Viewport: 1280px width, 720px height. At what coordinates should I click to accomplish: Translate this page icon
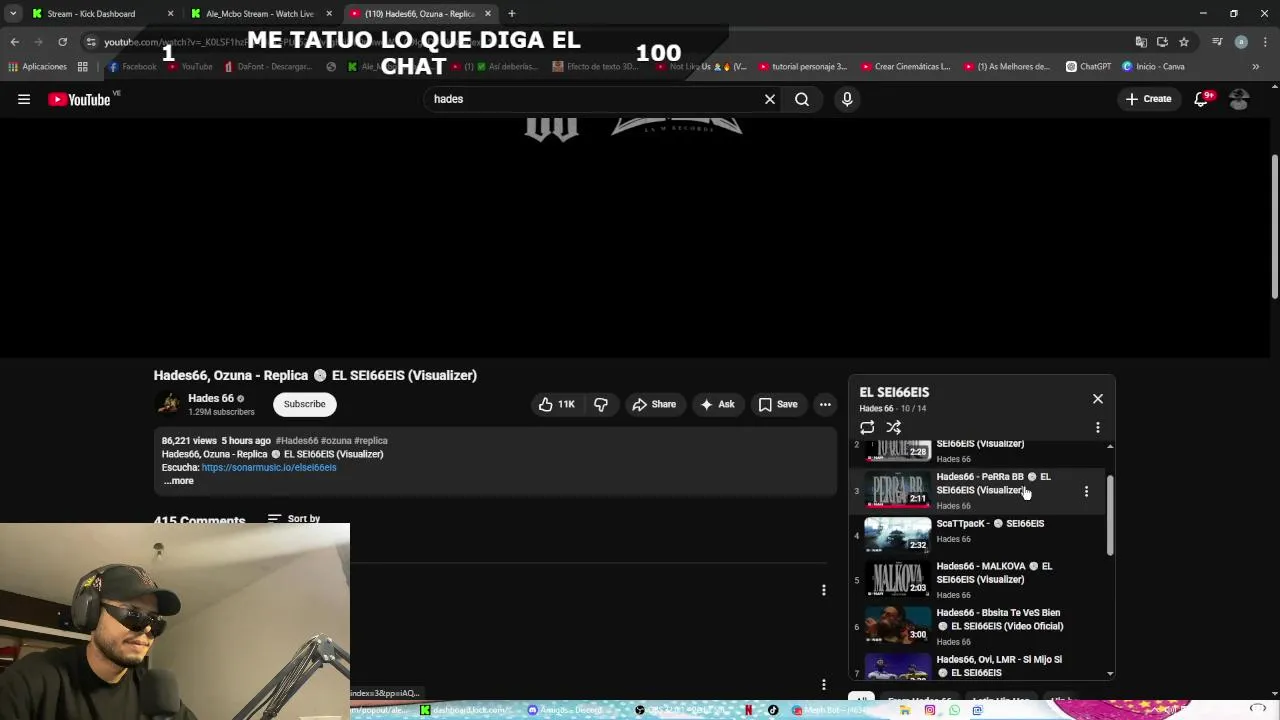1141,42
